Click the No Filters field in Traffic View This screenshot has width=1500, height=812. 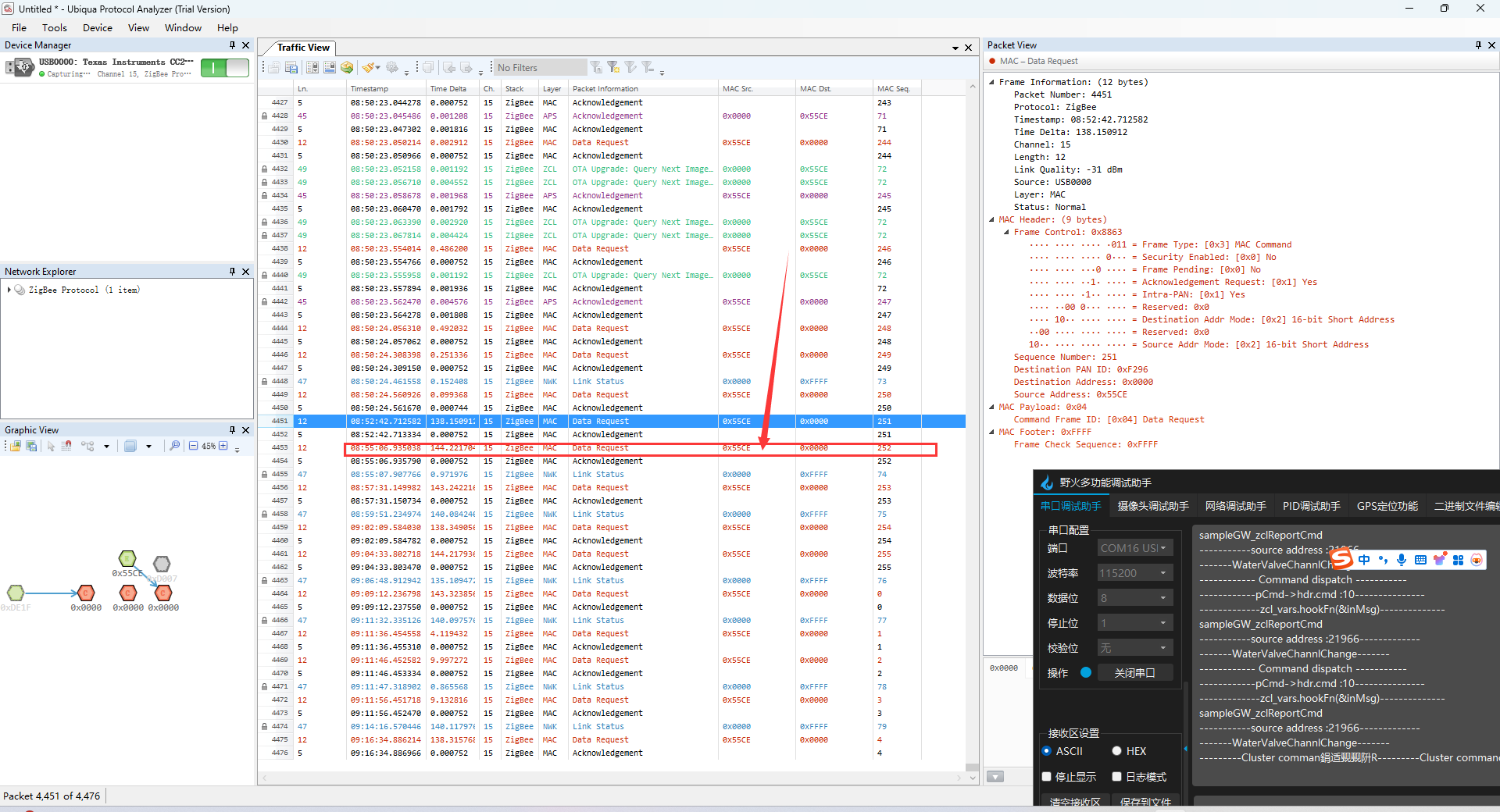[540, 68]
